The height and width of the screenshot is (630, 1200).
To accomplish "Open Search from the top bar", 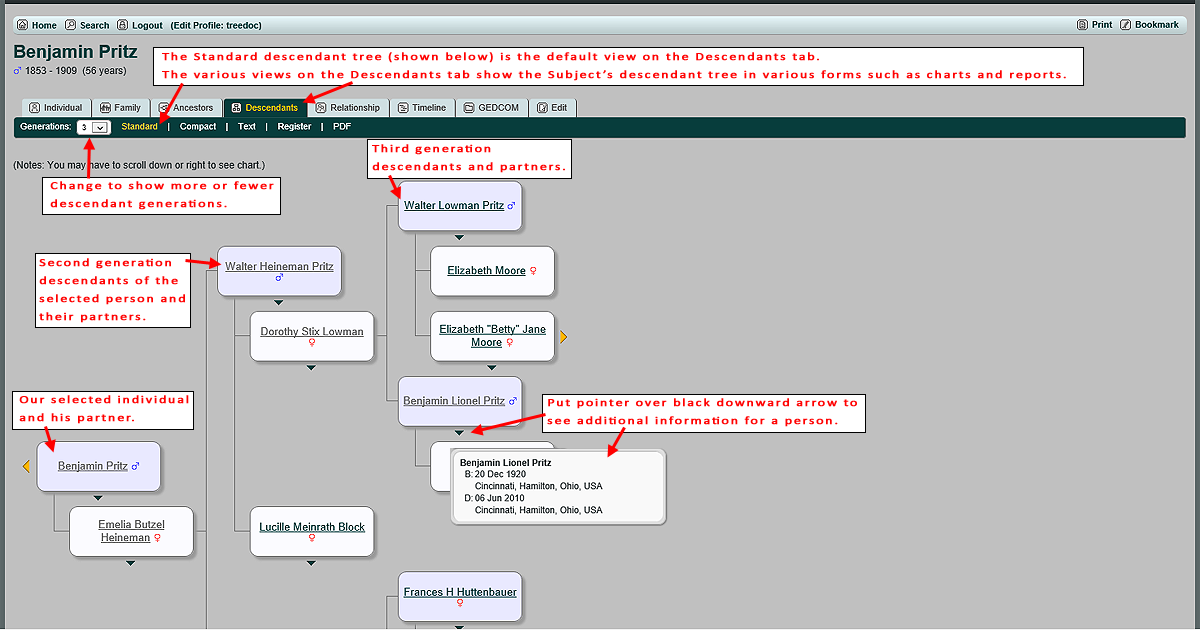I will (x=71, y=25).
